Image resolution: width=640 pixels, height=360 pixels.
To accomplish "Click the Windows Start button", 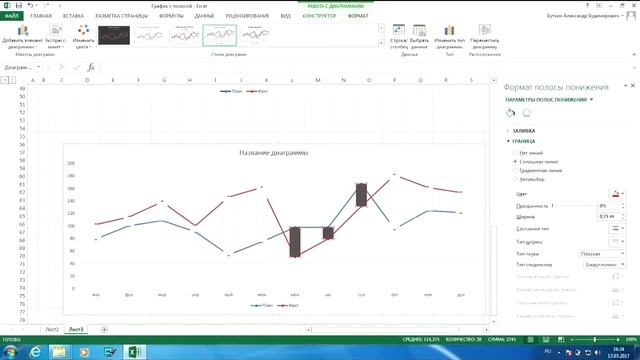I will coord(10,352).
